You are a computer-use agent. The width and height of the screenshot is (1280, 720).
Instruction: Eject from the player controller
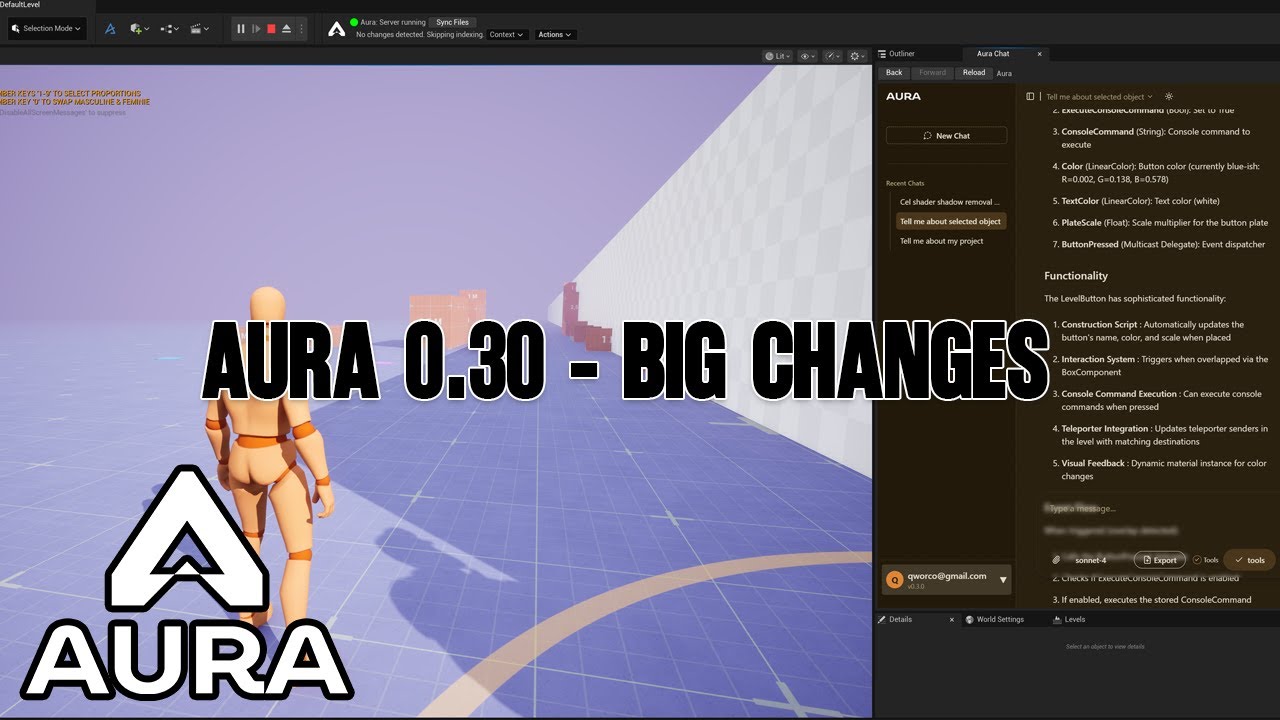287,30
